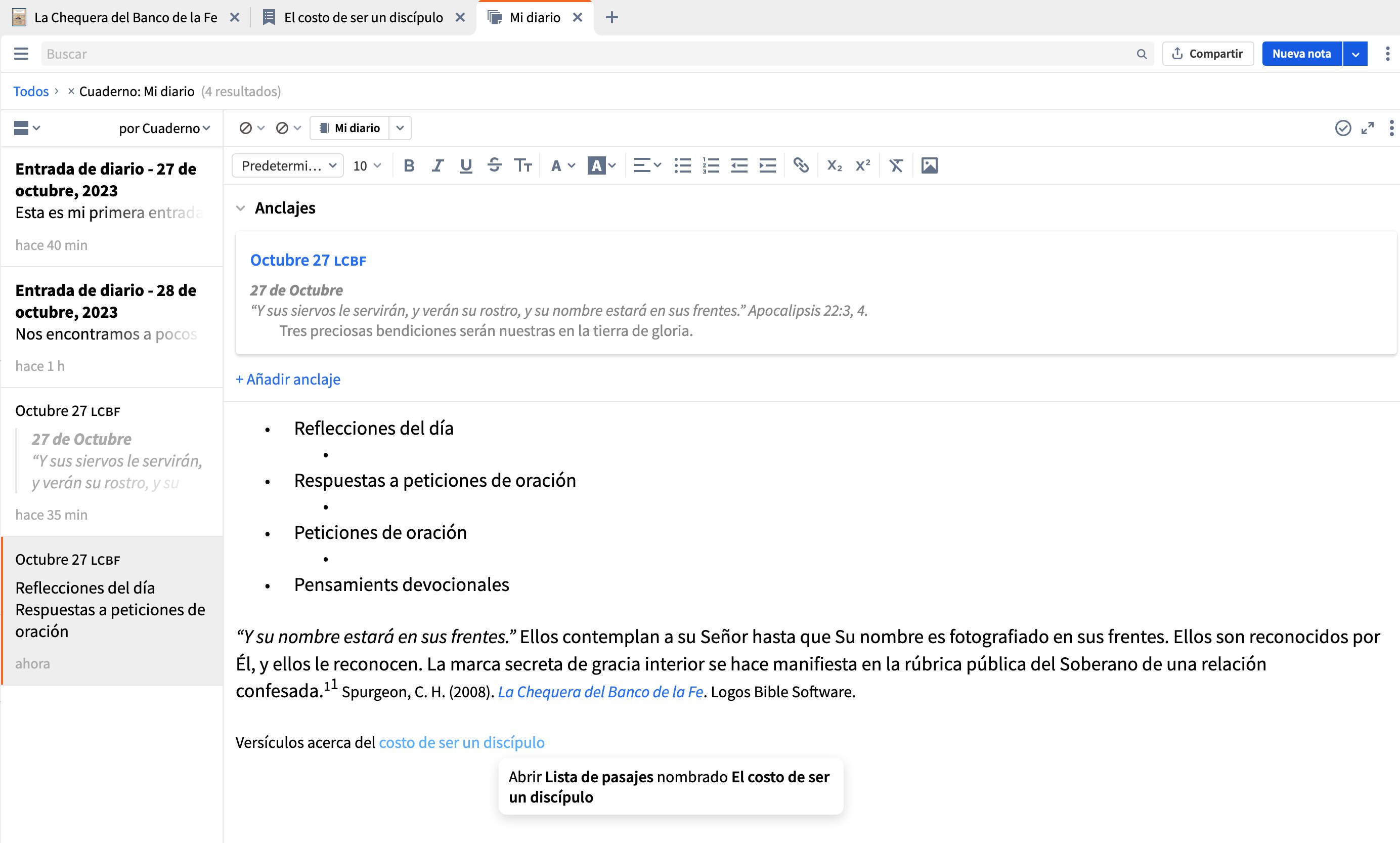Open the Nueva nota dropdown arrow
The image size is (1400, 843).
coord(1355,54)
